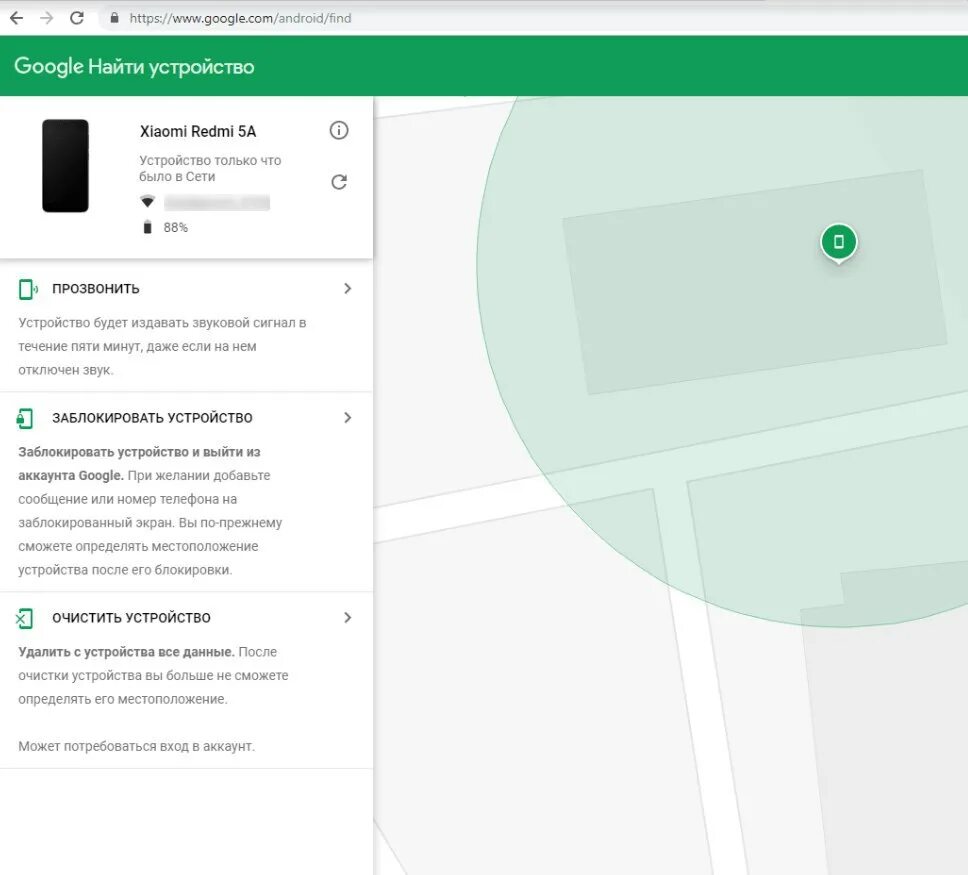This screenshot has width=968, height=875.
Task: Click the bold text Удалить с устройства все данные
Action: [126, 652]
